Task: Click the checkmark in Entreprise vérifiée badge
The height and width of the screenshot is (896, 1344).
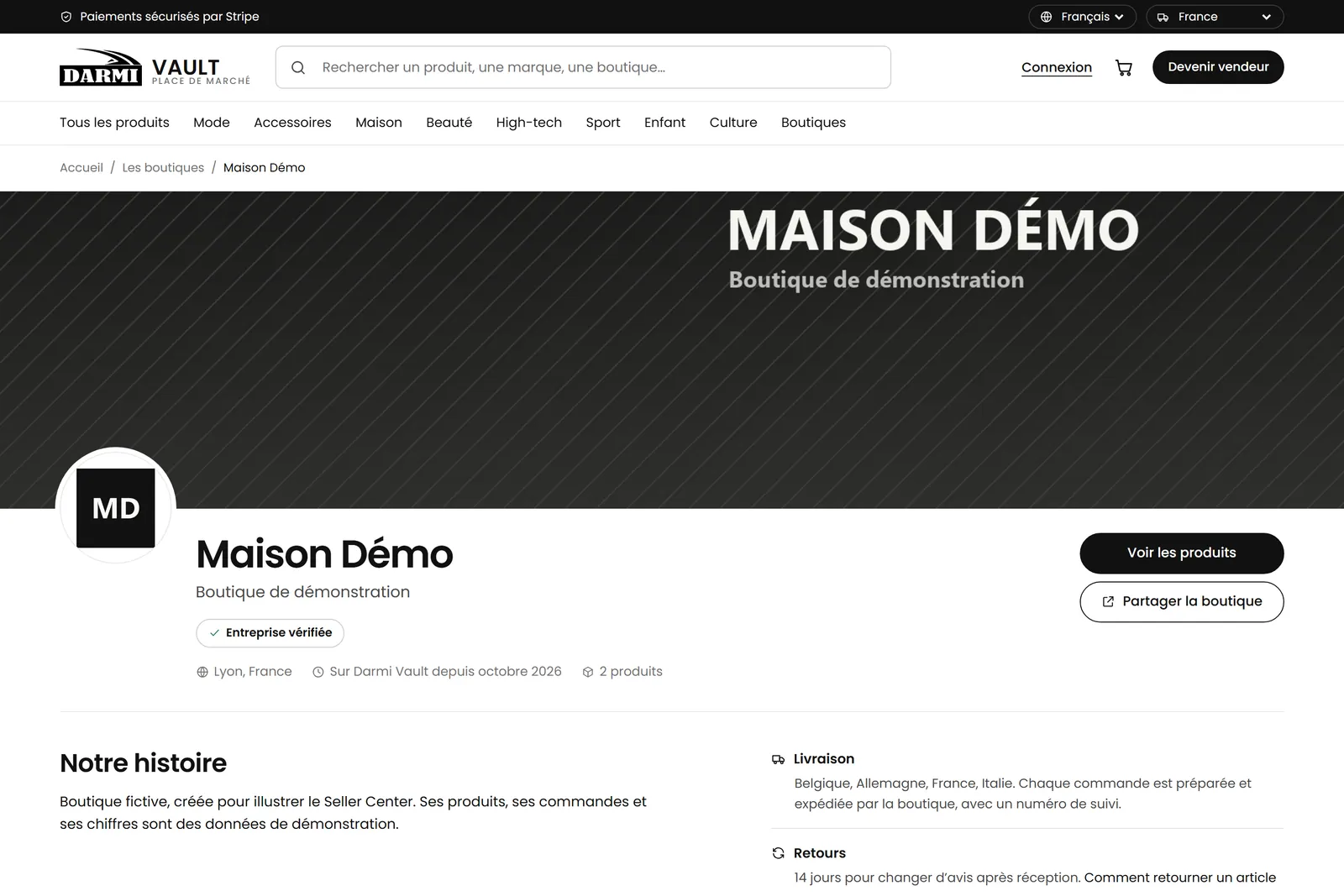Action: pos(214,633)
